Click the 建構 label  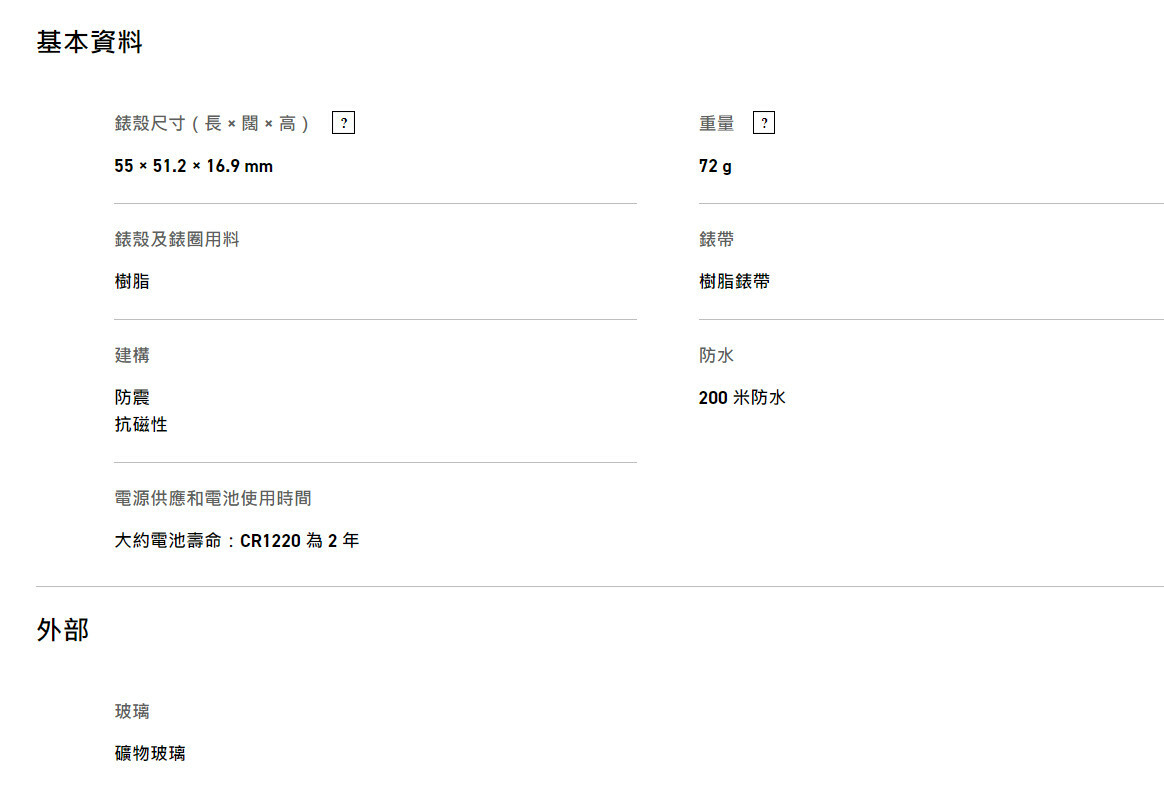click(x=132, y=356)
